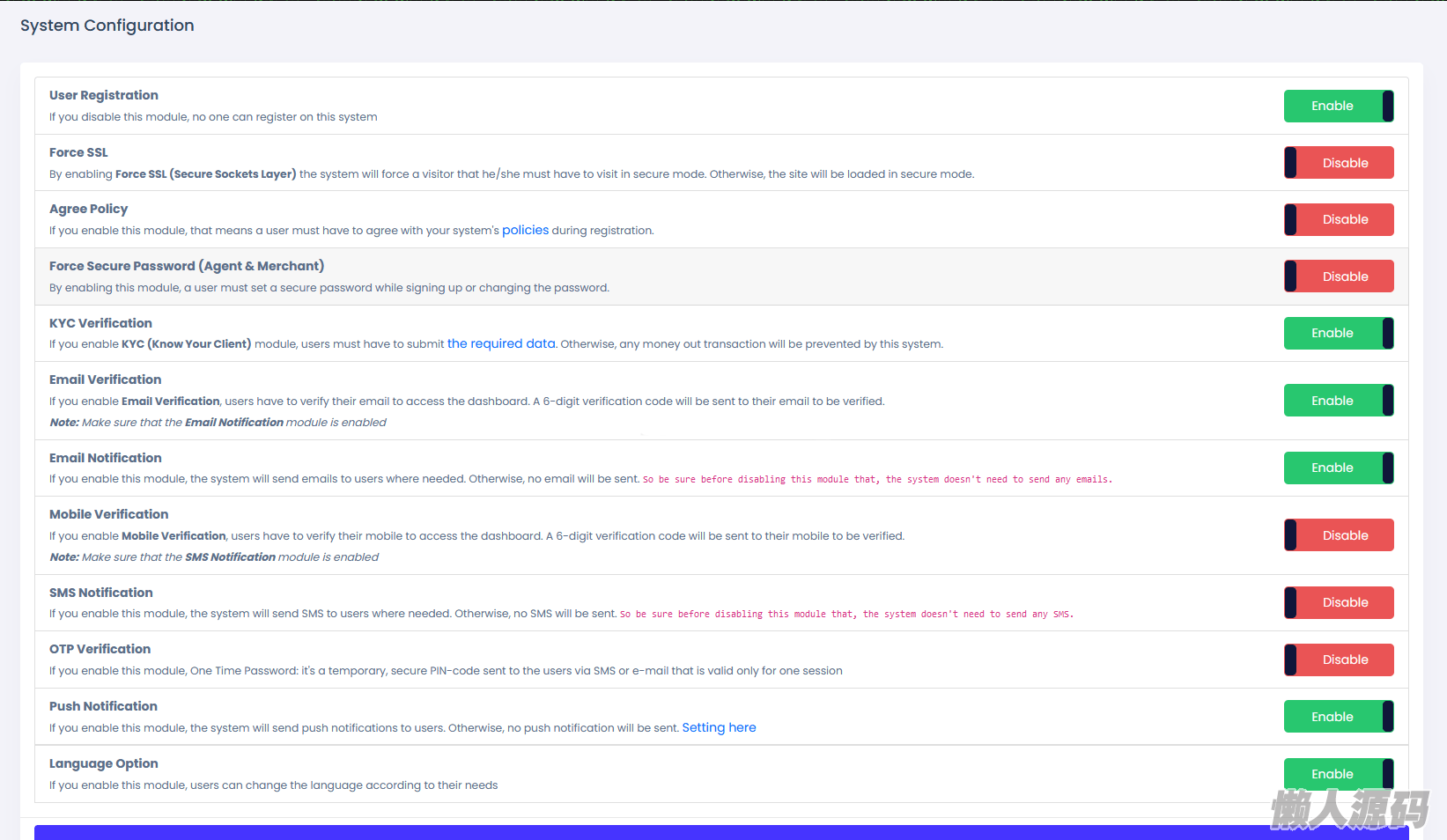
Task: Click the Force Secure Password description text
Action: click(x=329, y=288)
